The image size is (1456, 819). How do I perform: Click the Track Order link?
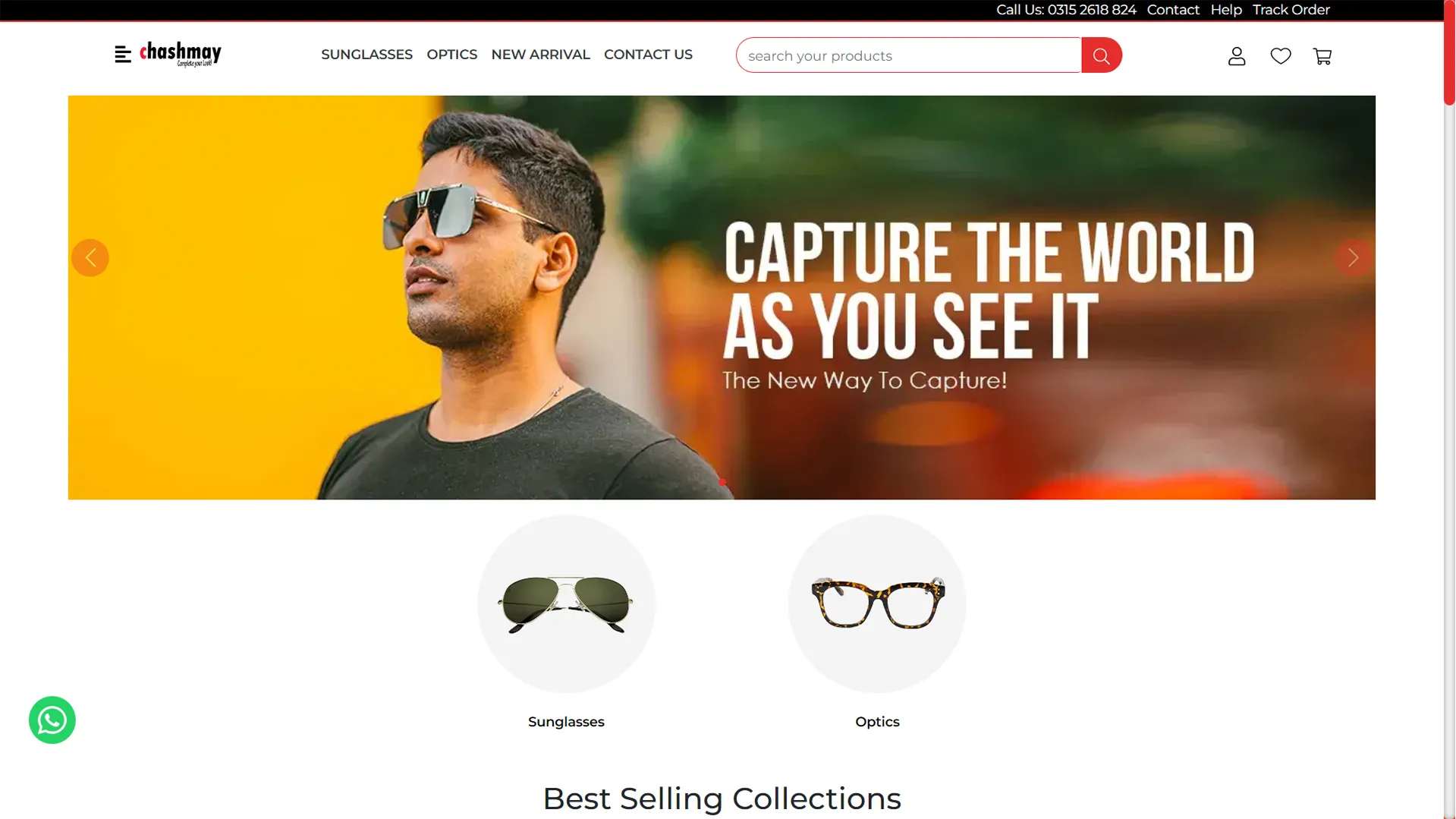click(x=1291, y=10)
